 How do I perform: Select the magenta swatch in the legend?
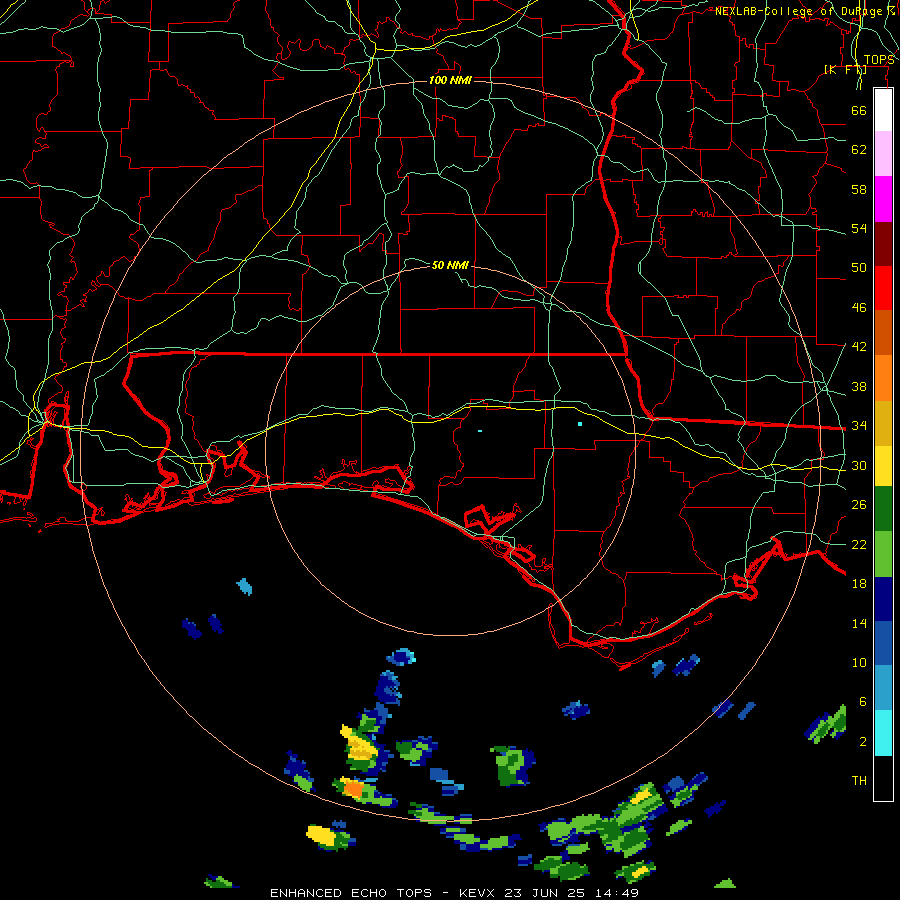pyautogui.click(x=883, y=199)
